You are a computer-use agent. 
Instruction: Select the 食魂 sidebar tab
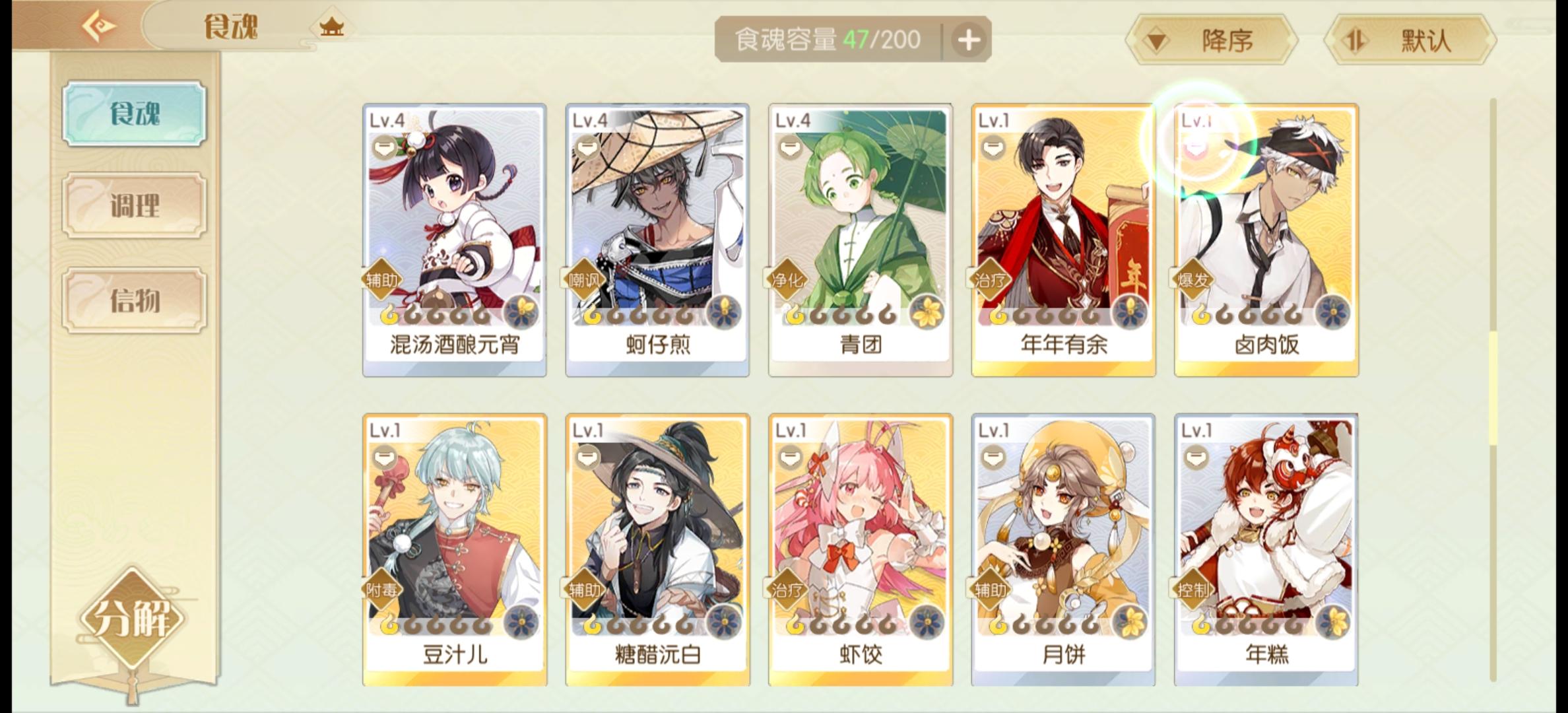click(x=135, y=114)
